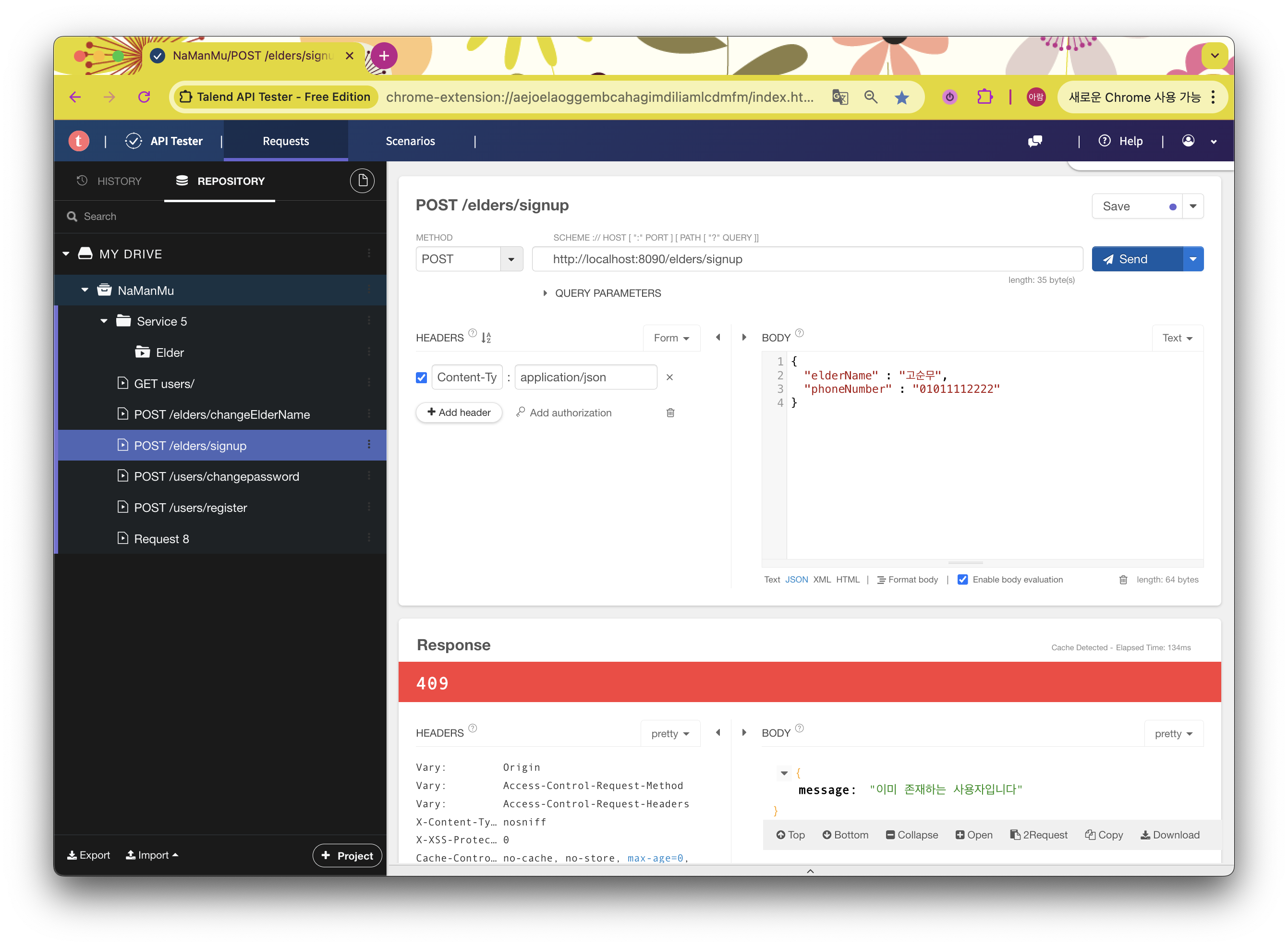Screen dimensions: 1288x947
Task: Collapse the Service 5 folder
Action: tap(104, 321)
